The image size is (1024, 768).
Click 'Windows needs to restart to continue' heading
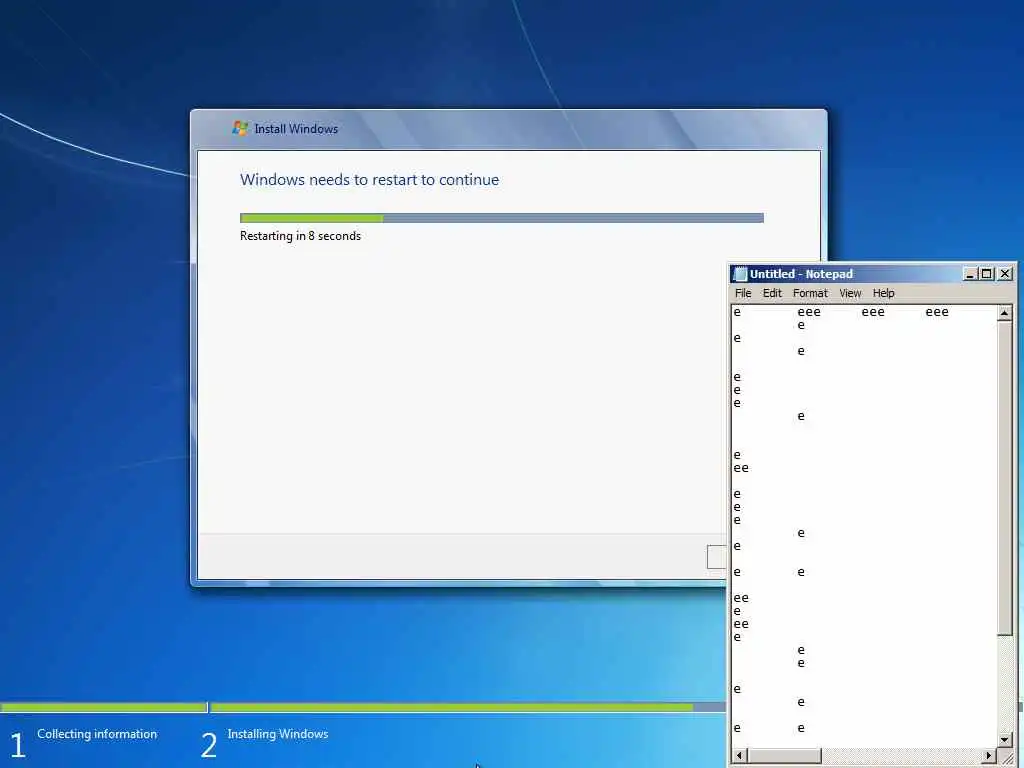pyautogui.click(x=369, y=180)
